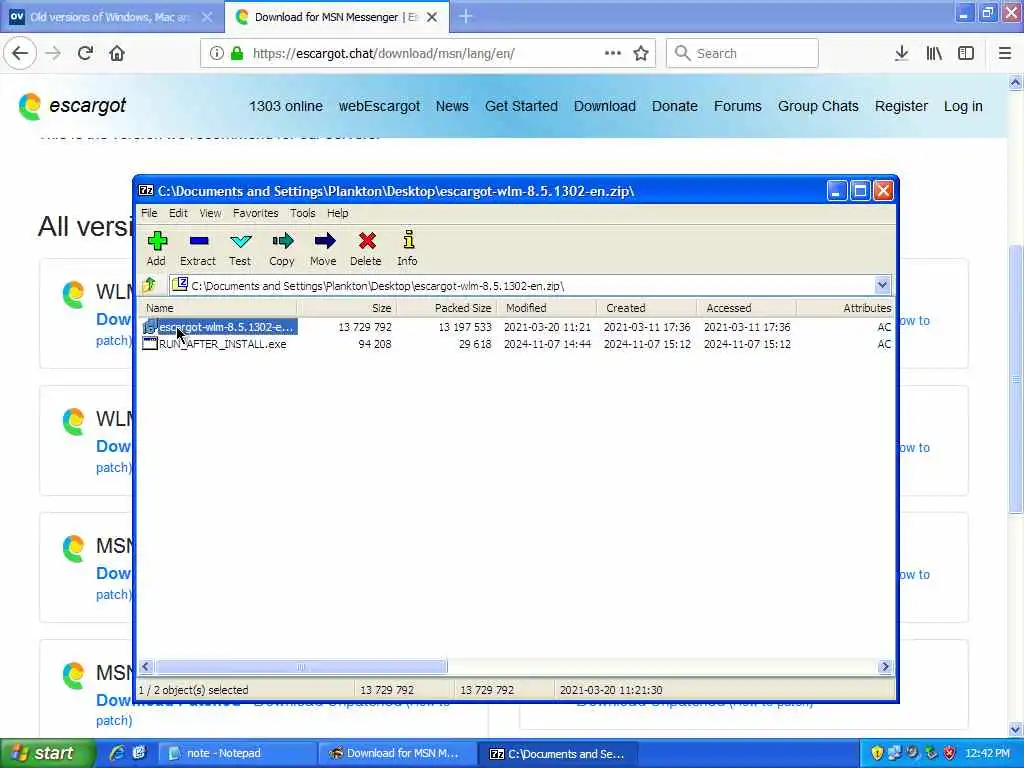Reload the page in Firefox
The height and width of the screenshot is (768, 1024).
(85, 53)
